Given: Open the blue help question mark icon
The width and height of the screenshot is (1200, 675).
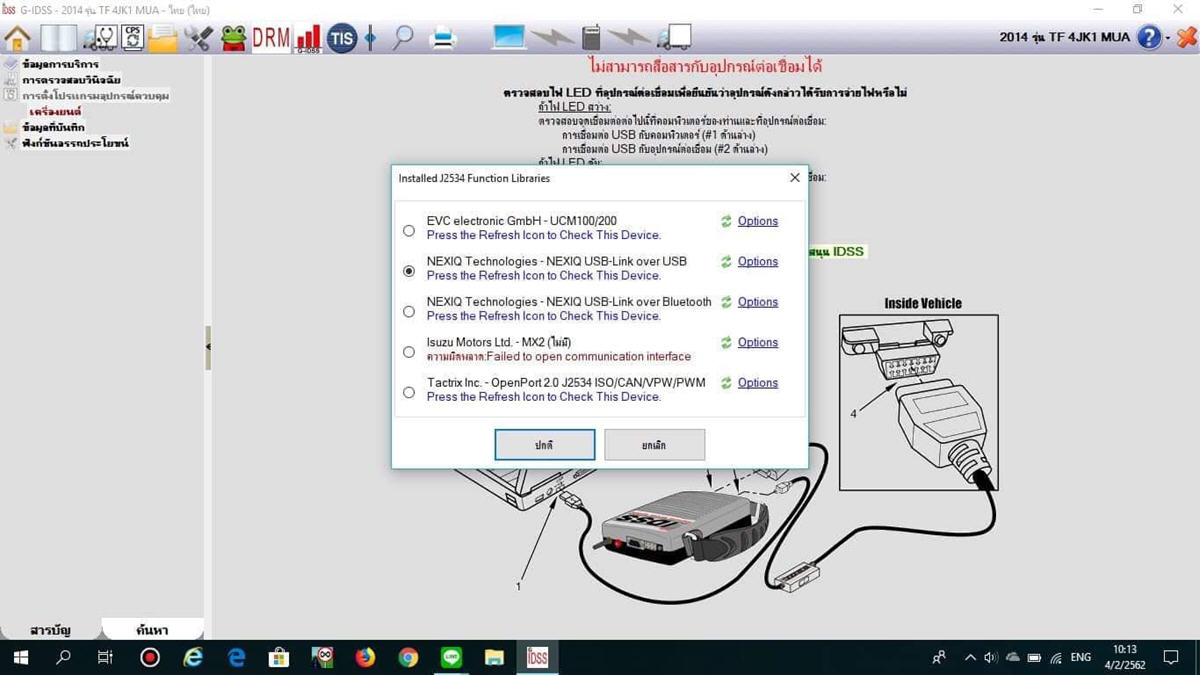Looking at the screenshot, I should click(x=1150, y=38).
